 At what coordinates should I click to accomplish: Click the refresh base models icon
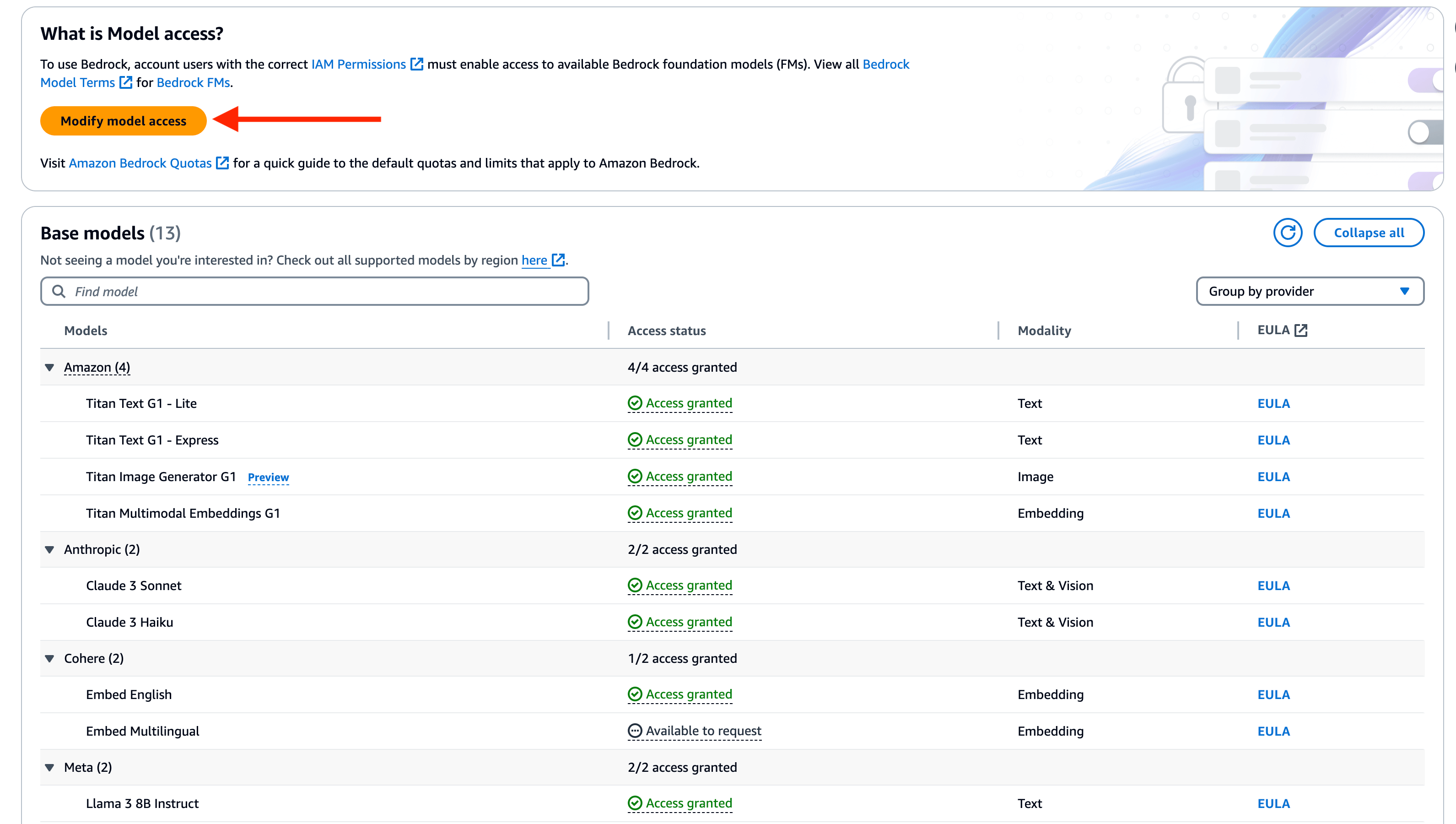[1288, 233]
